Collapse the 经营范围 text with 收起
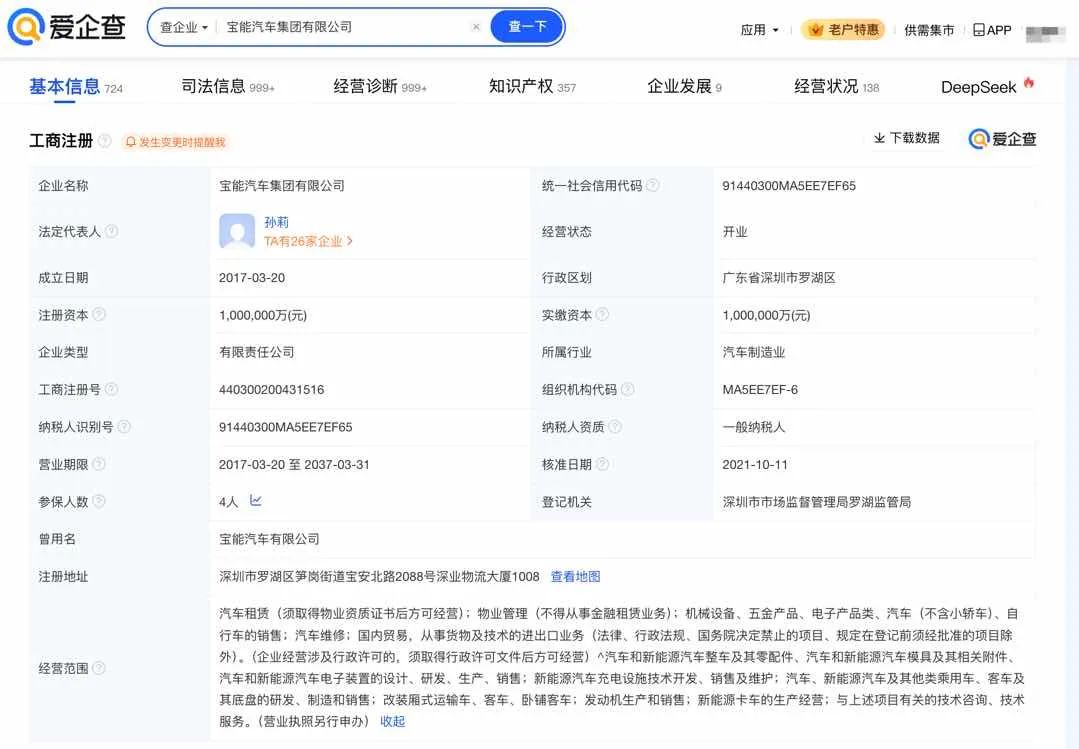 click(392, 721)
